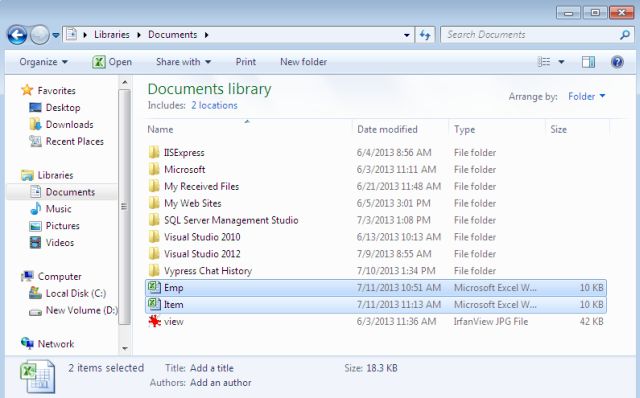Sort by the Type column header
This screenshot has height=398, width=640.
click(x=464, y=129)
